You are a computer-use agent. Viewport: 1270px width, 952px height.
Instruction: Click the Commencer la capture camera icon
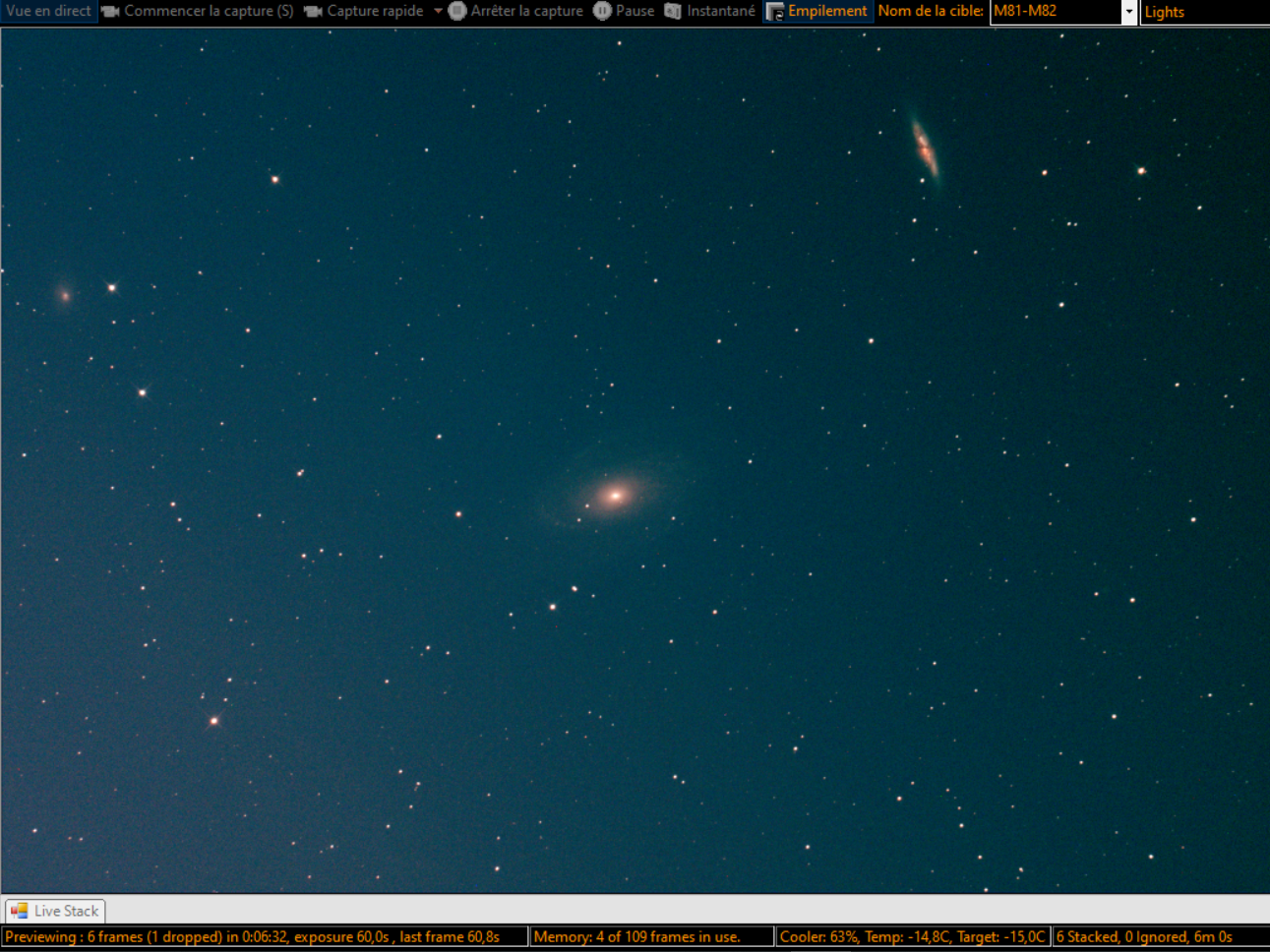[x=110, y=11]
